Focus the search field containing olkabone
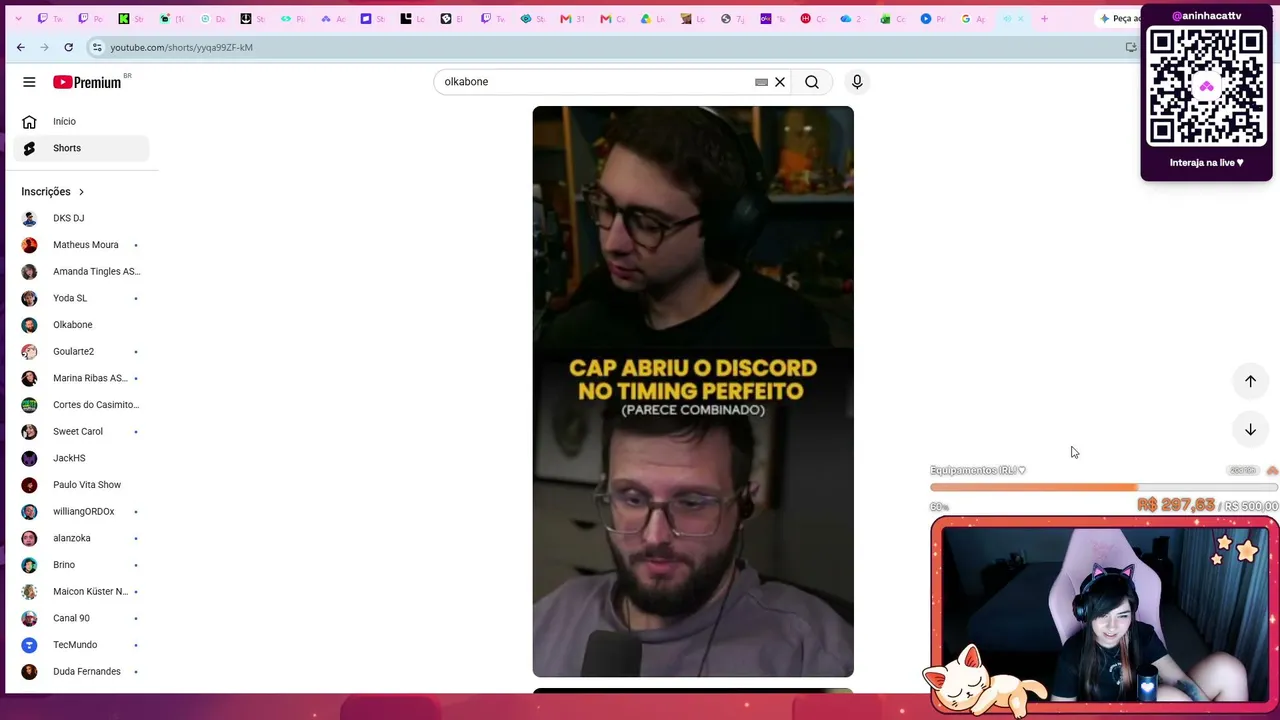 [595, 82]
